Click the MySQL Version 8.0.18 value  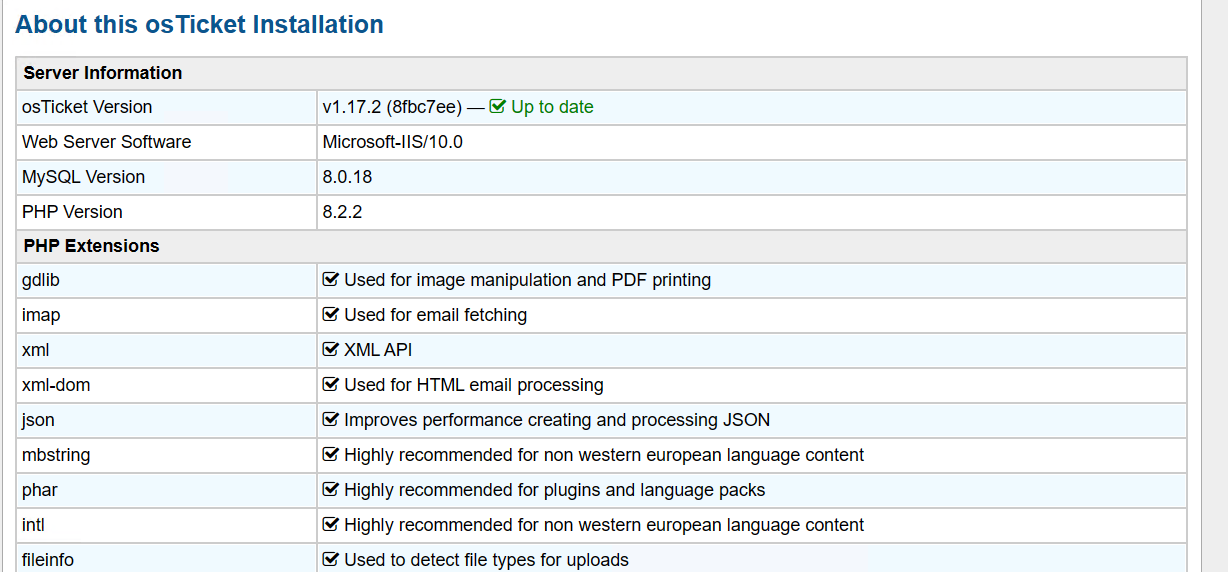coord(347,177)
